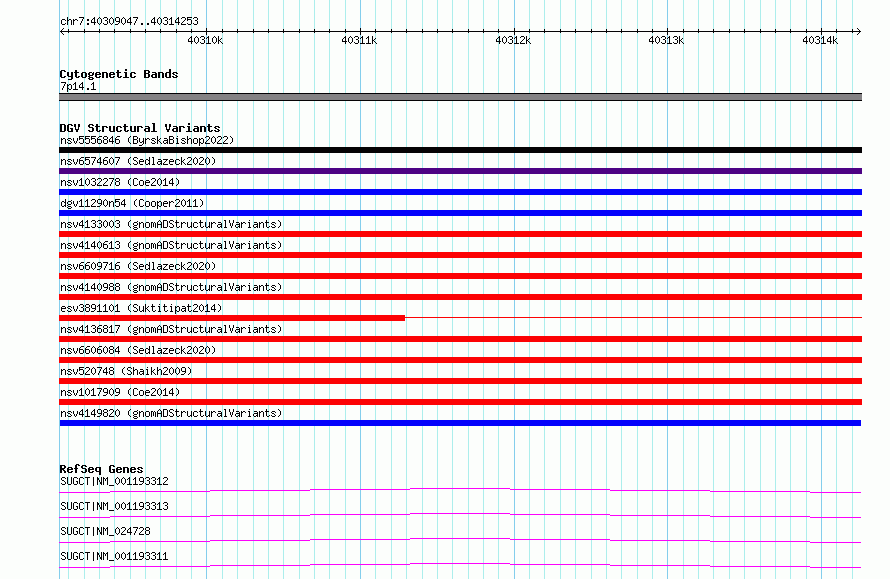This screenshot has width=890, height=579.
Task: Click the 40314k ruler label
Action: tap(820, 40)
